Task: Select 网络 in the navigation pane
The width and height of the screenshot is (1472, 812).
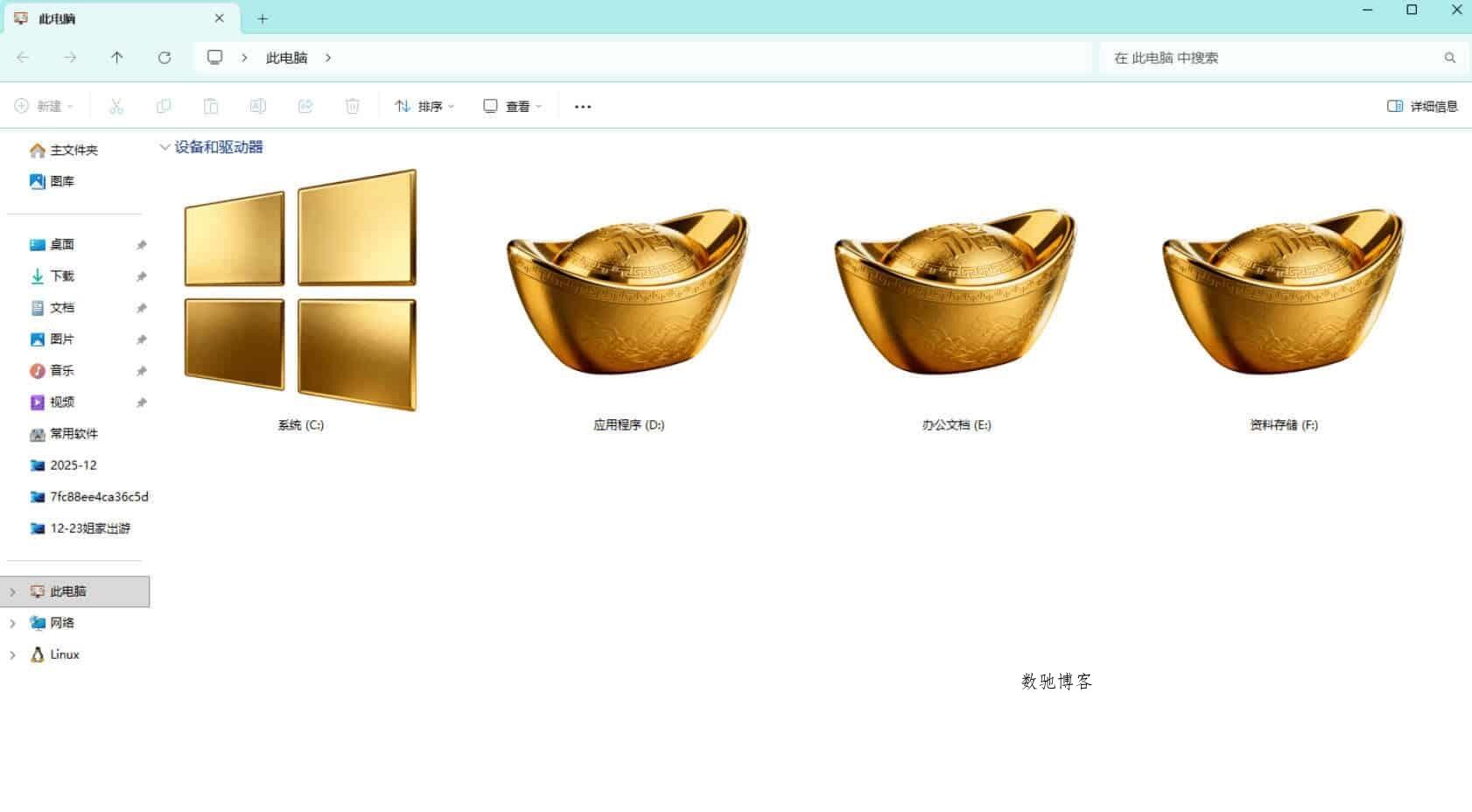Action: tap(52, 623)
